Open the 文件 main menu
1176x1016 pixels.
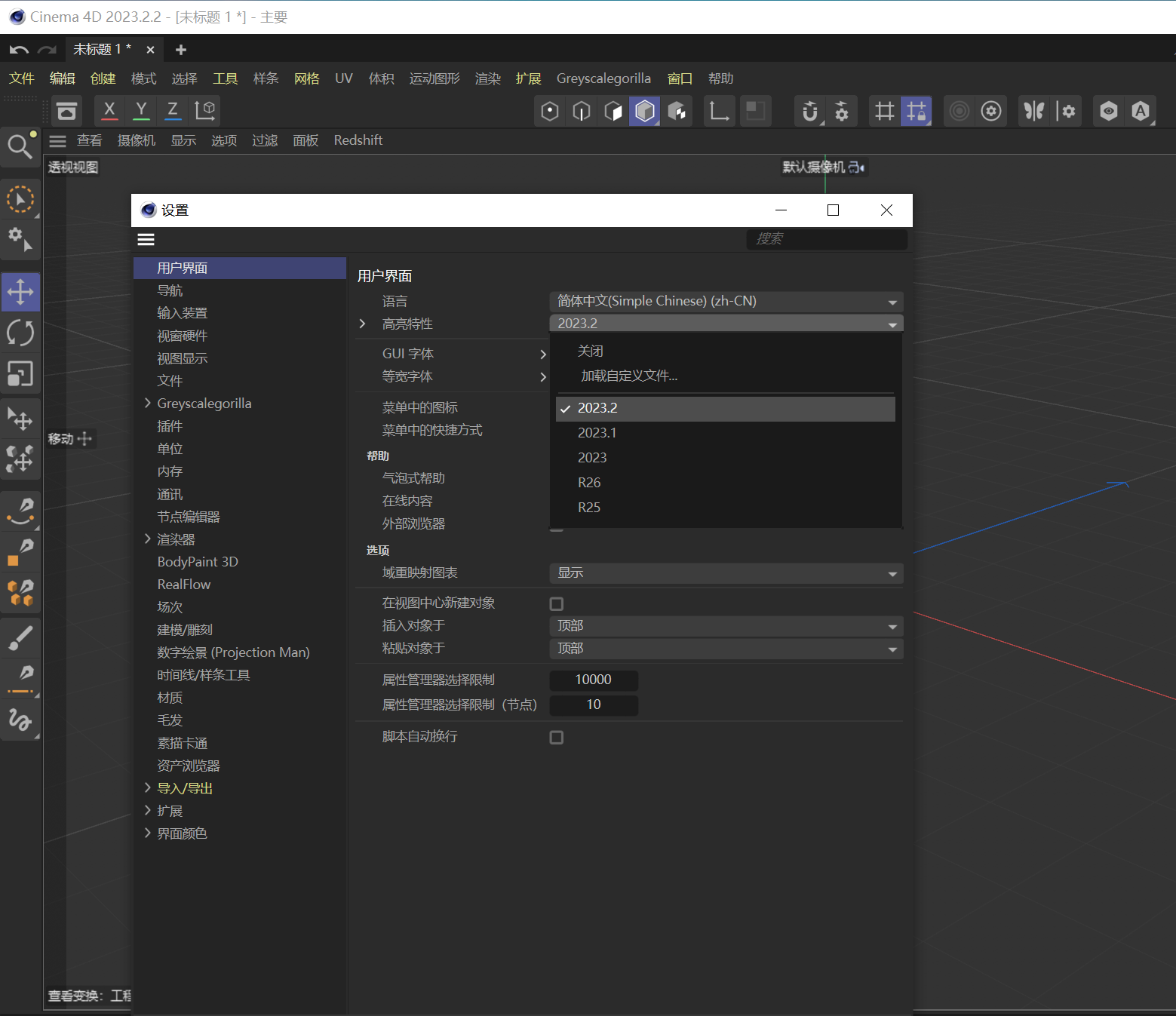click(22, 78)
